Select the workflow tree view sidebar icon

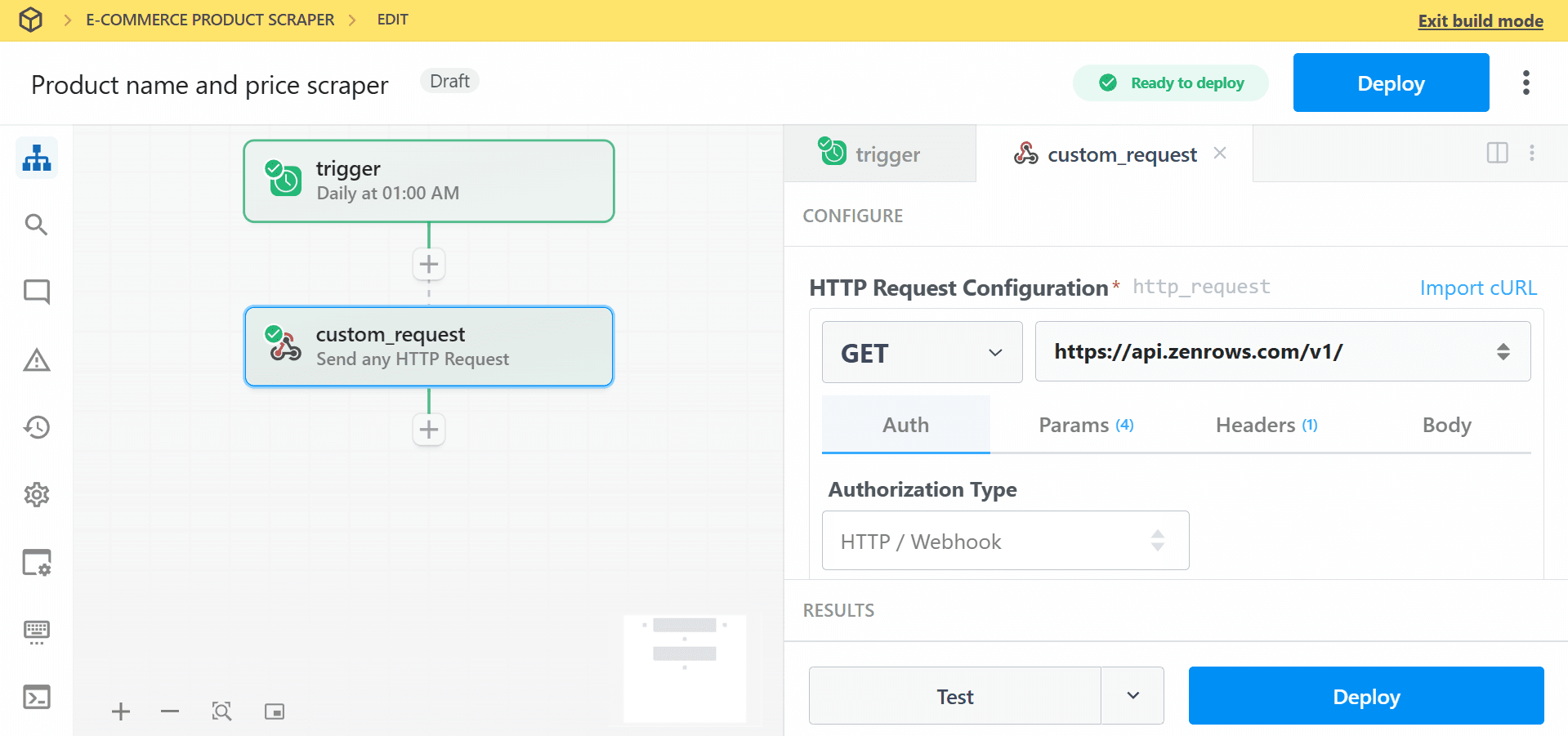37,158
